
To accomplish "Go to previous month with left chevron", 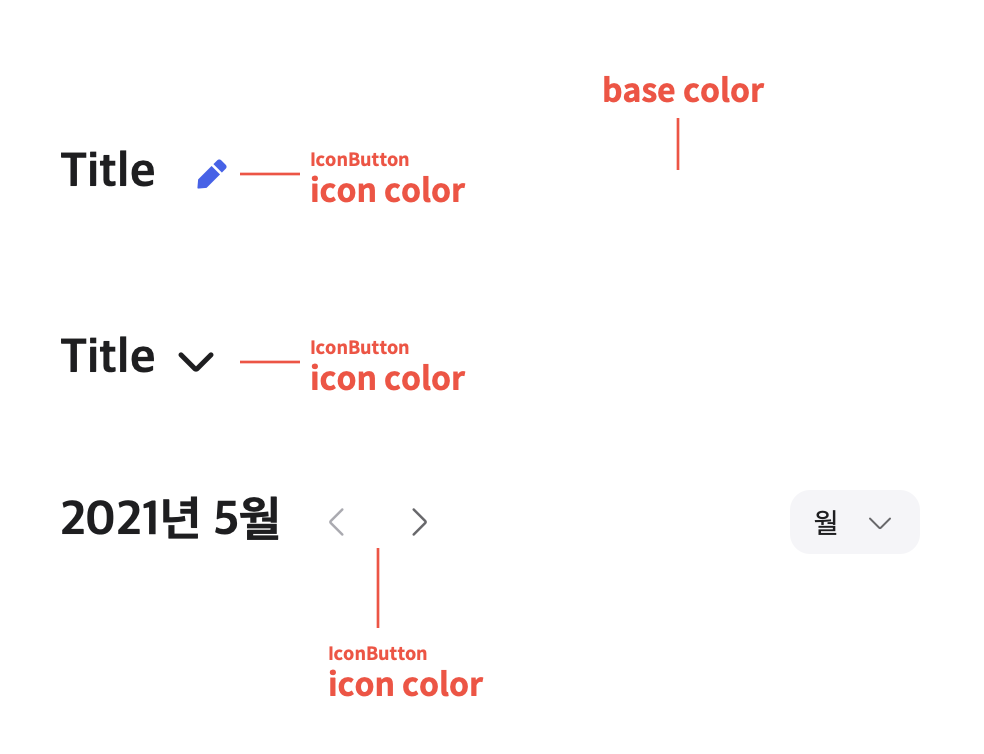I will pos(337,522).
